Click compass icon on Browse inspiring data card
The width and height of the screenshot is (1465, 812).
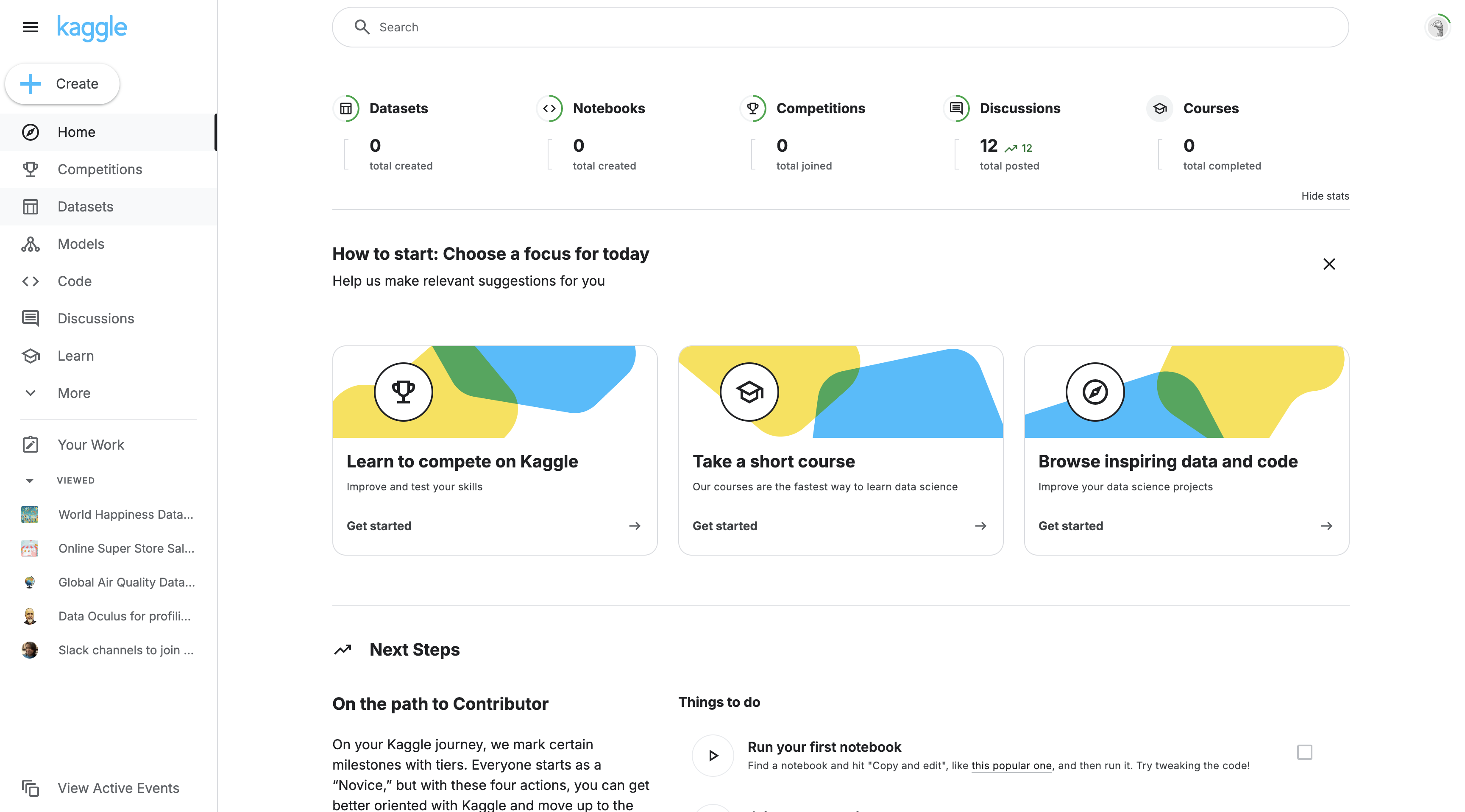click(1095, 392)
